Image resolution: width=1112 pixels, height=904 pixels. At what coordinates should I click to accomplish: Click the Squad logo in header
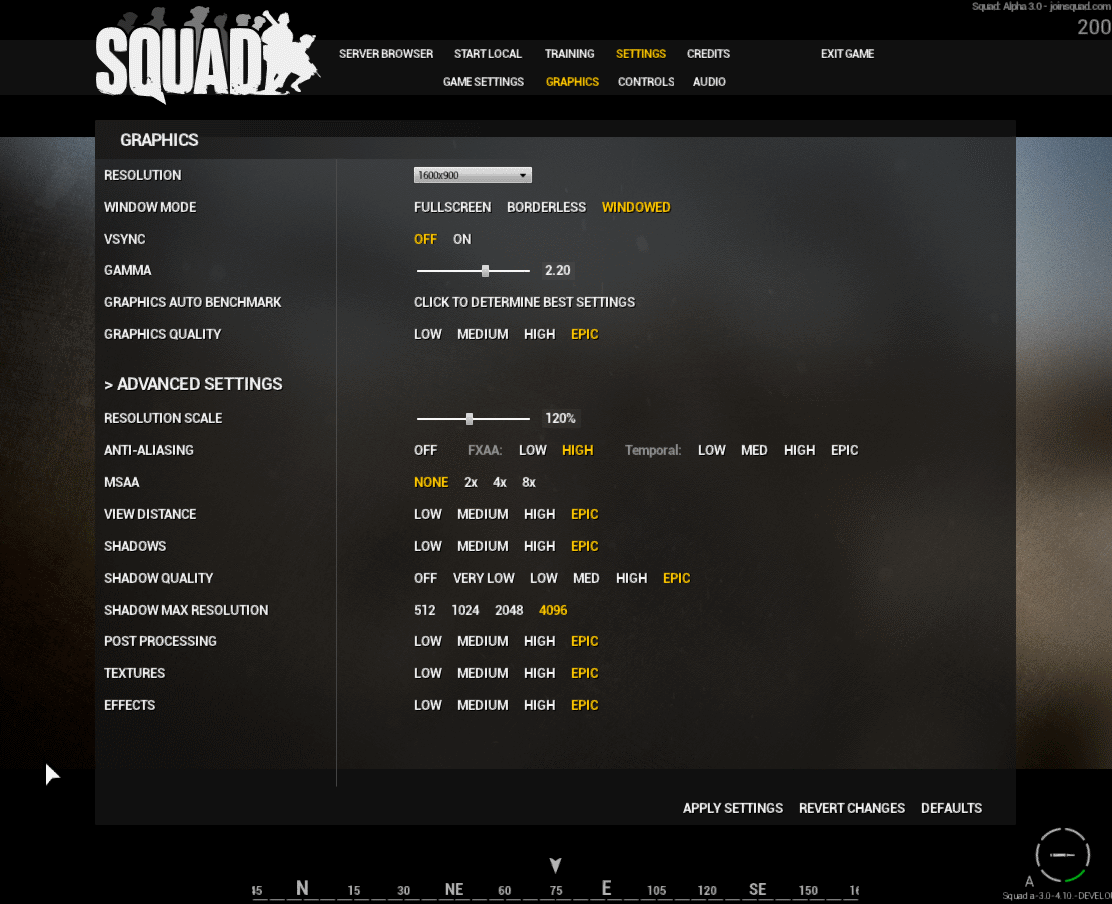click(207, 55)
